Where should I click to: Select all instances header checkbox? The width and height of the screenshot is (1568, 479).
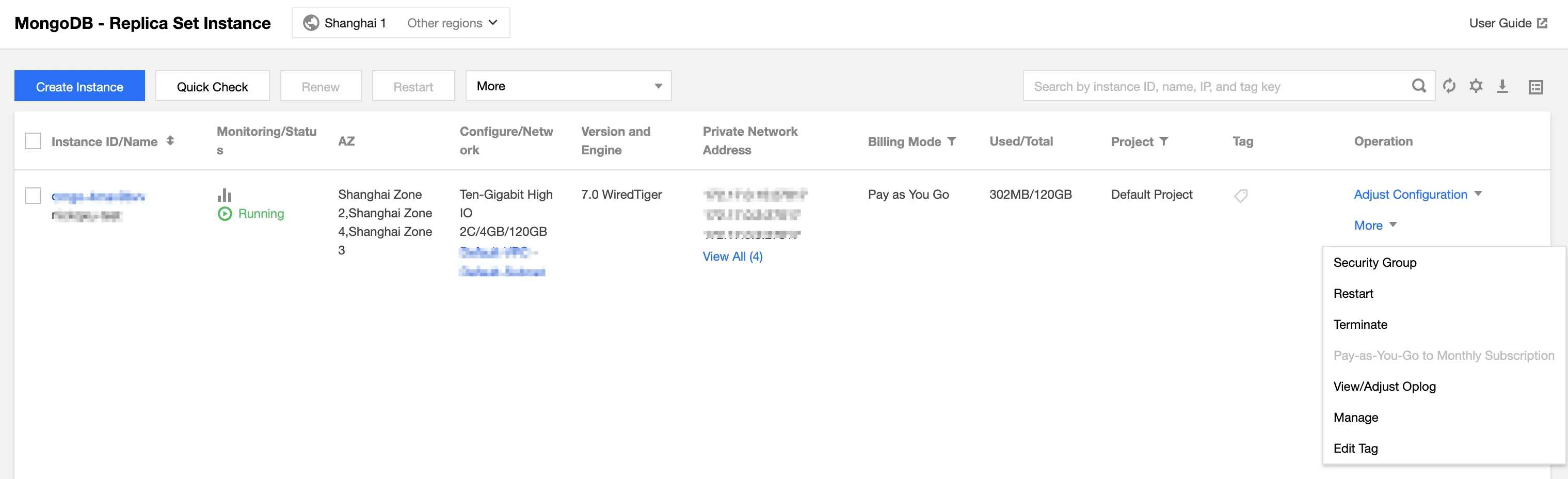coord(33,141)
